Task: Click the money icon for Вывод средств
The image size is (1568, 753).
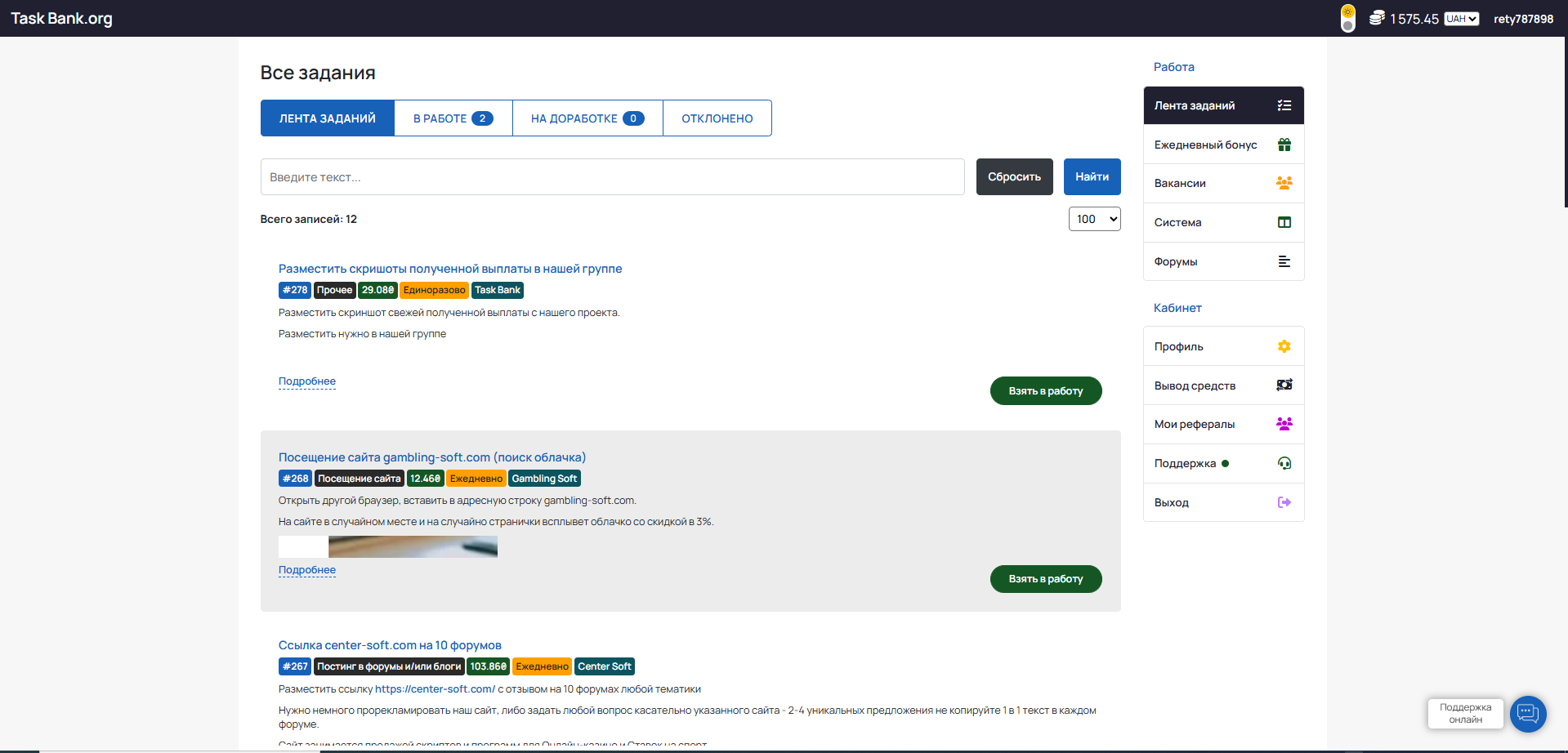Action: tap(1284, 385)
